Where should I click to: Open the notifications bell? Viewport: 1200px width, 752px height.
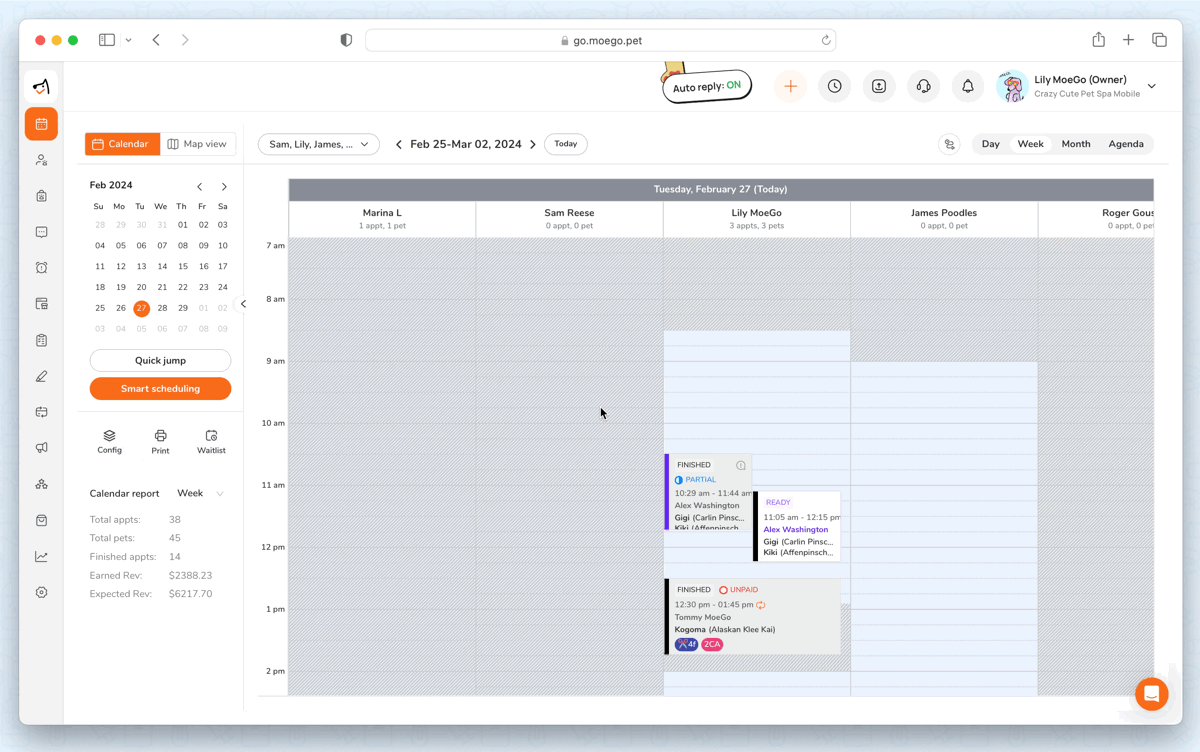(x=968, y=87)
